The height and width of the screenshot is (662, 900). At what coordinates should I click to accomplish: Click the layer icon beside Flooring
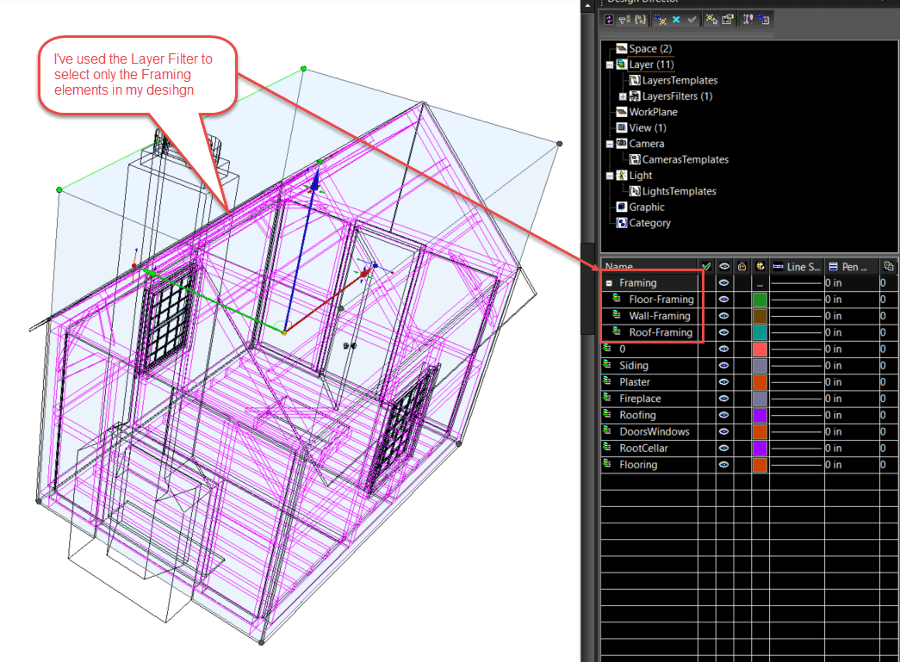pos(607,464)
